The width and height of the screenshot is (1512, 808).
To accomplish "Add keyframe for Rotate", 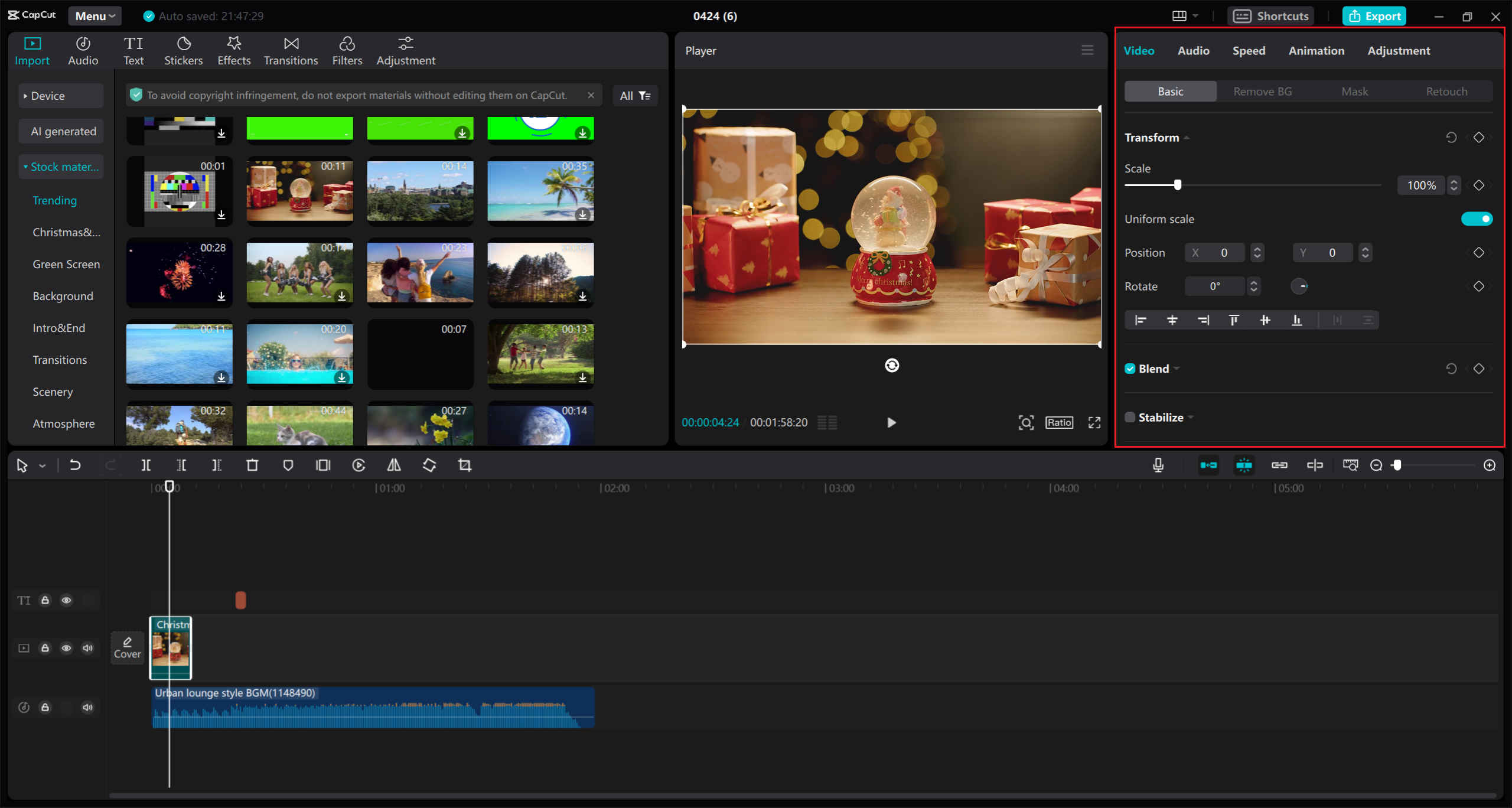I will coord(1479,286).
